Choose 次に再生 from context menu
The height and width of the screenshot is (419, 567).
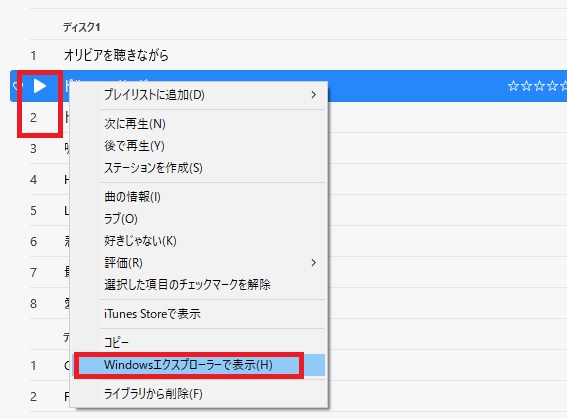[x=135, y=124]
